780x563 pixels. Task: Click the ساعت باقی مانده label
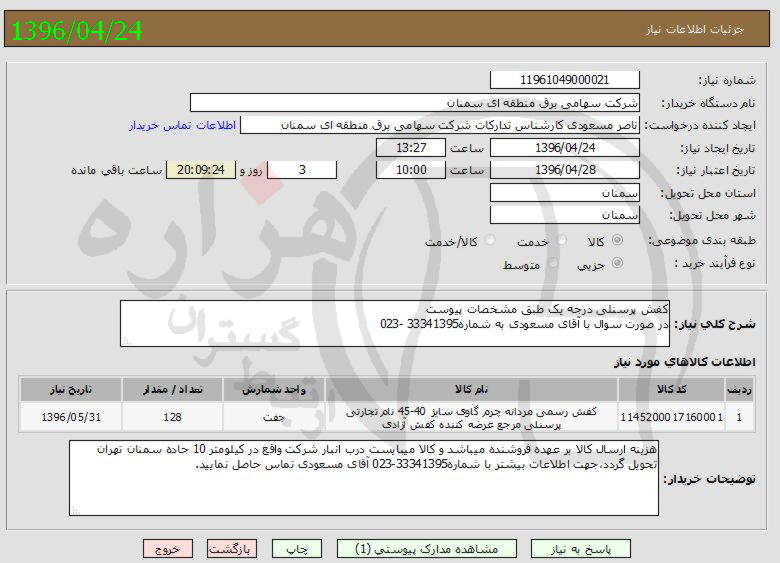click(116, 170)
